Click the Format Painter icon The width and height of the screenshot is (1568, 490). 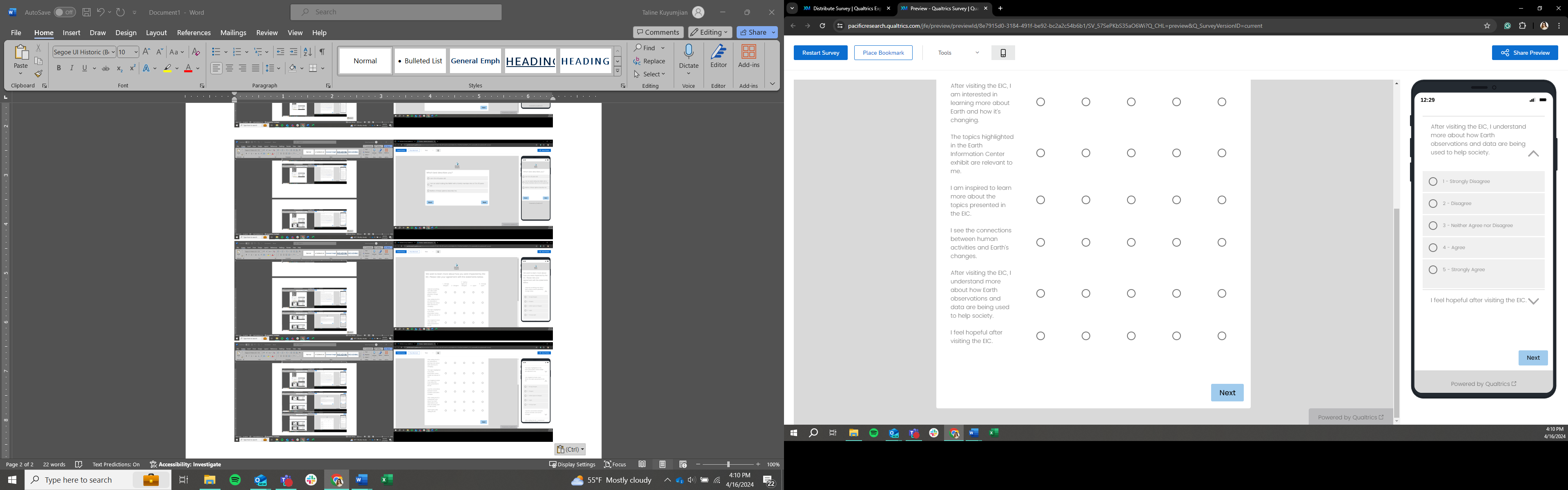38,74
